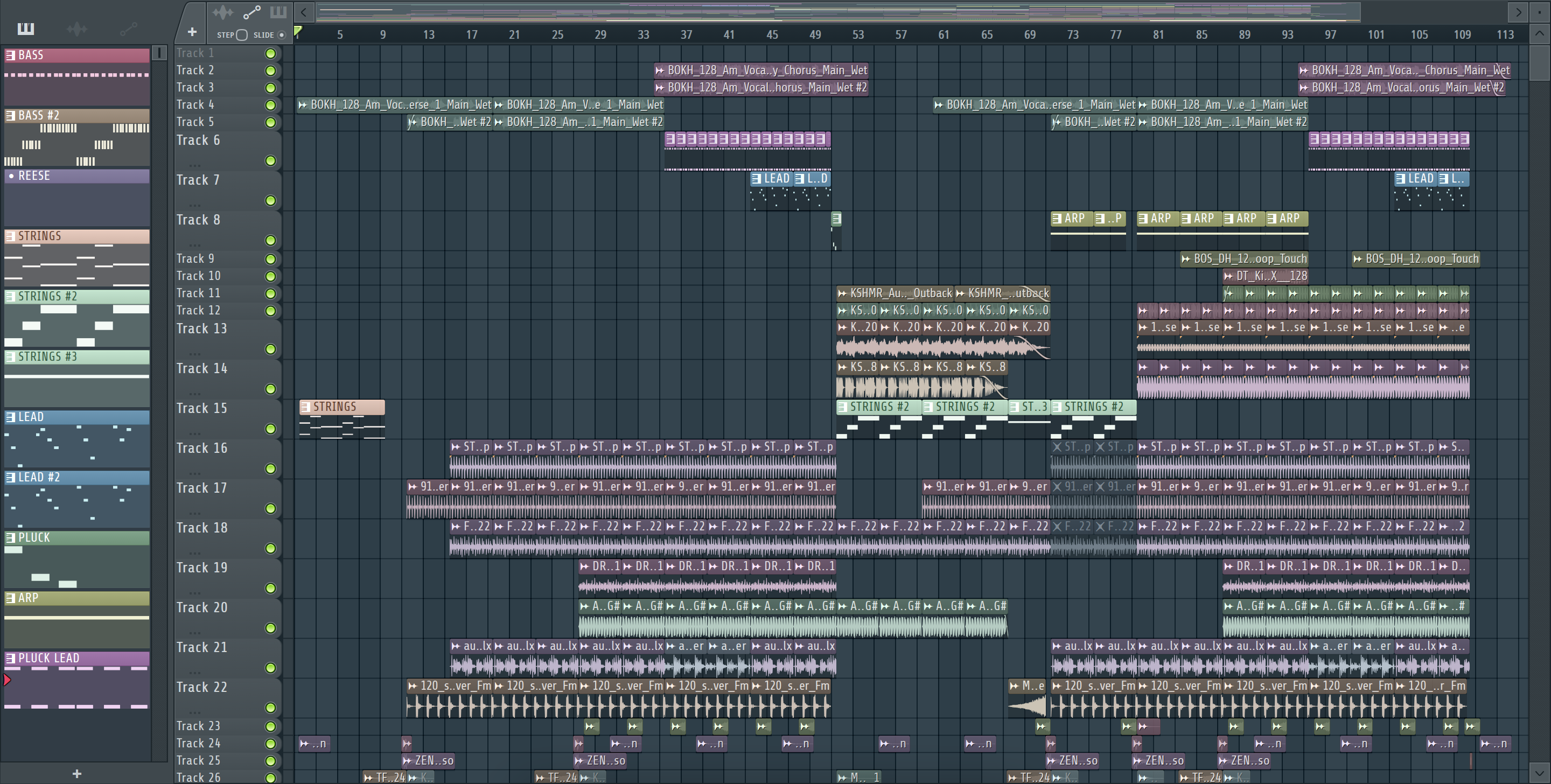This screenshot has width=1551, height=784.
Task: Add a new pattern with the picker plus button
Action: tap(77, 774)
